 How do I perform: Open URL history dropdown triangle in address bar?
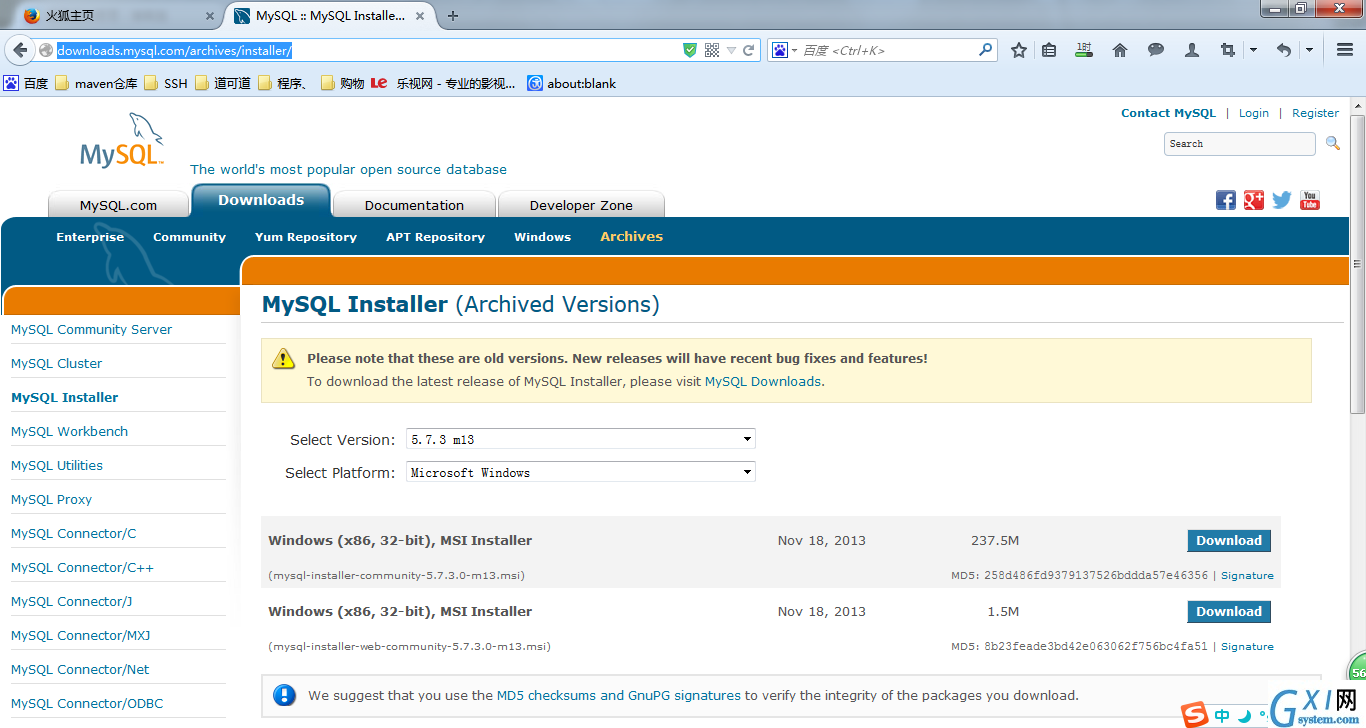coord(731,51)
